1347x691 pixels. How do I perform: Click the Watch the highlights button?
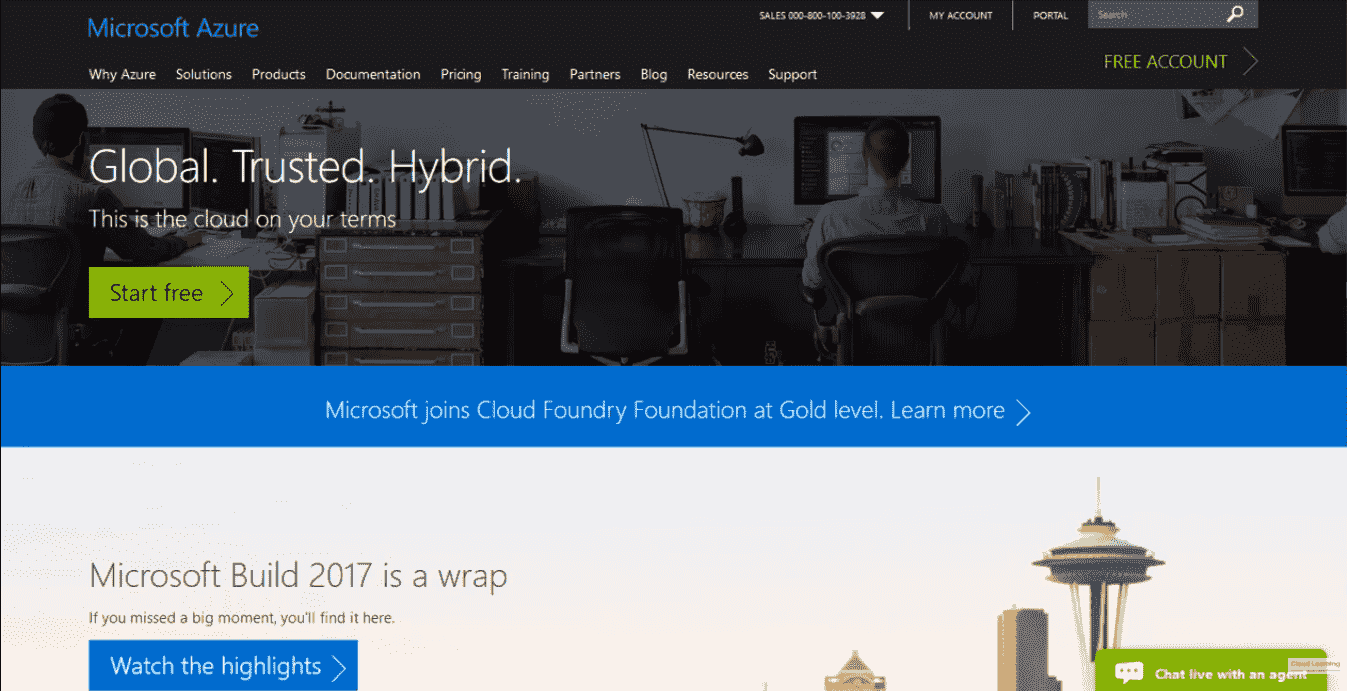click(x=223, y=666)
